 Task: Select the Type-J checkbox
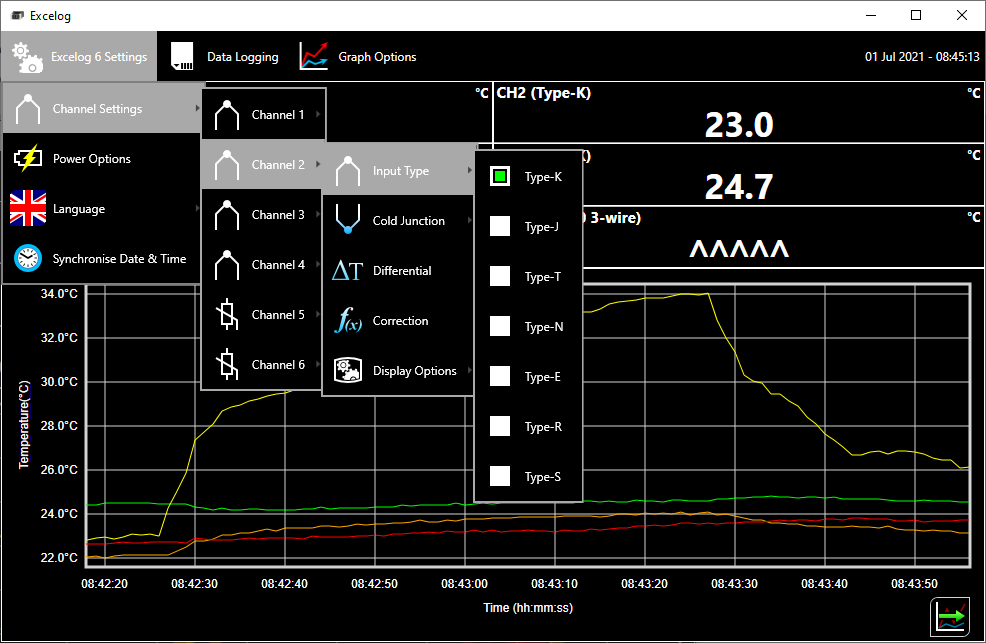(500, 226)
